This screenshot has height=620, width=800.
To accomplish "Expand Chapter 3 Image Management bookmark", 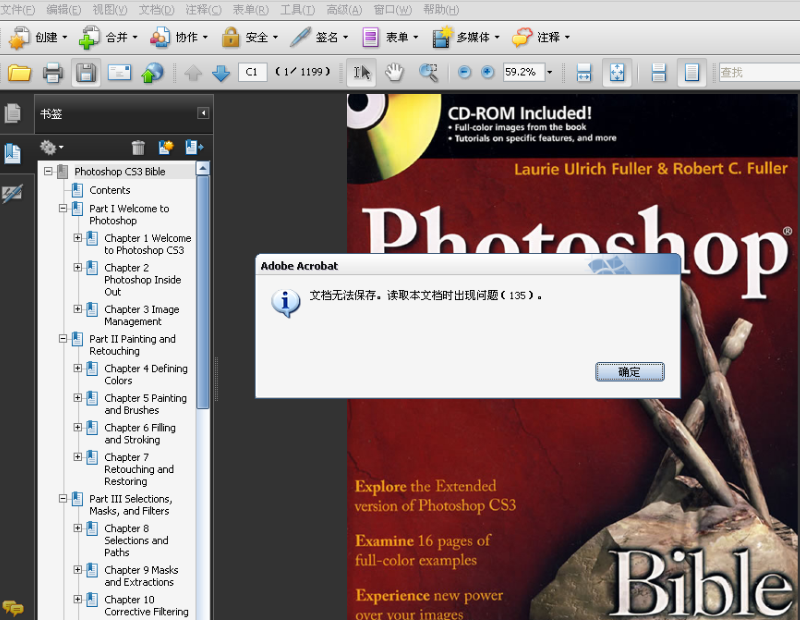I will 78,309.
